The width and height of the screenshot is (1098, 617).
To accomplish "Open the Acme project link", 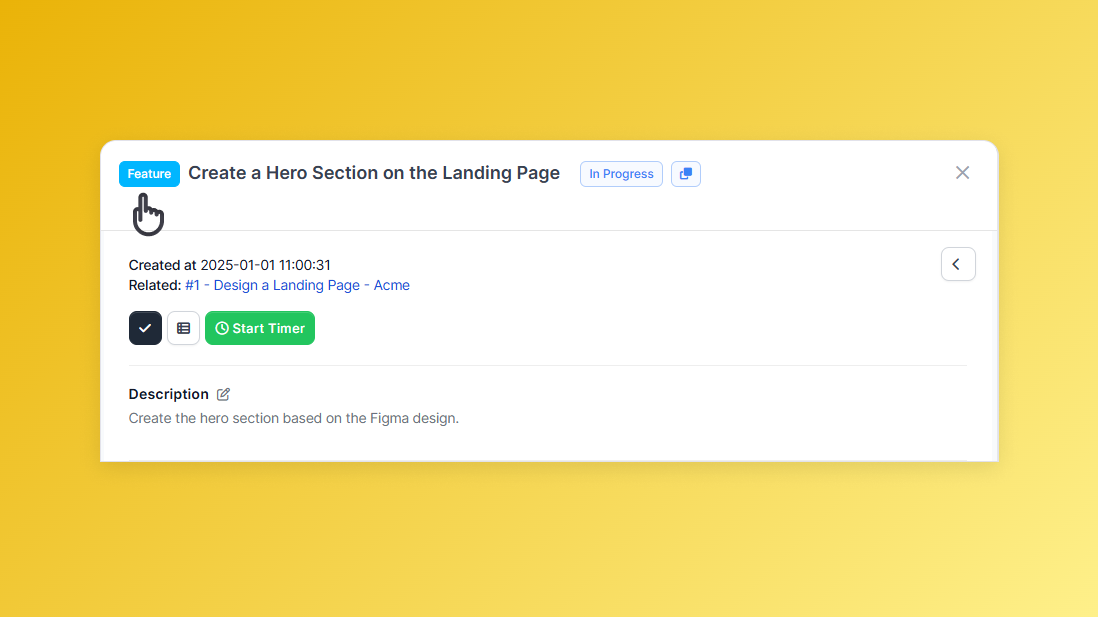I will point(392,285).
